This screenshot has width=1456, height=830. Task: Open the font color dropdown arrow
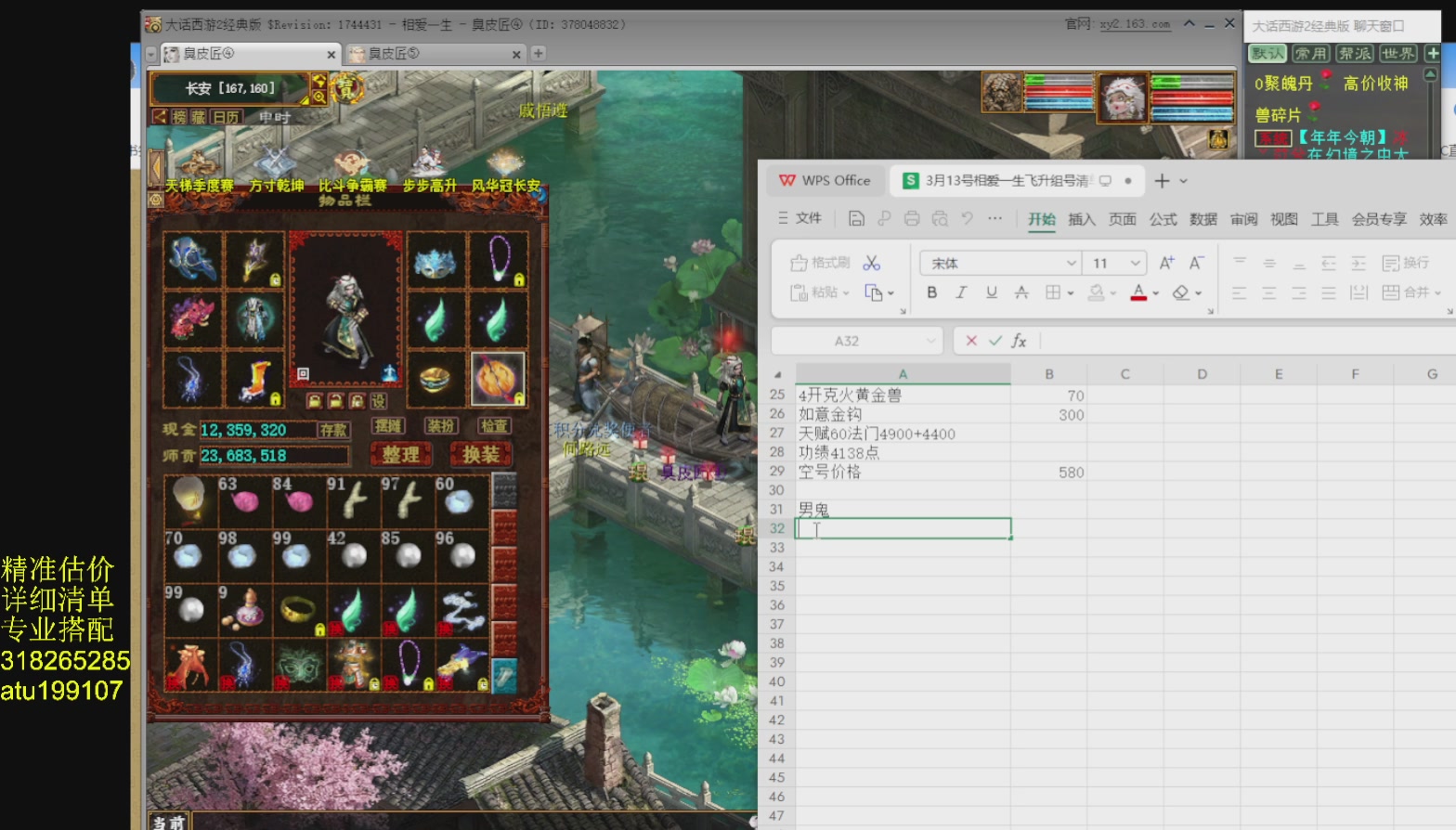(x=1156, y=293)
